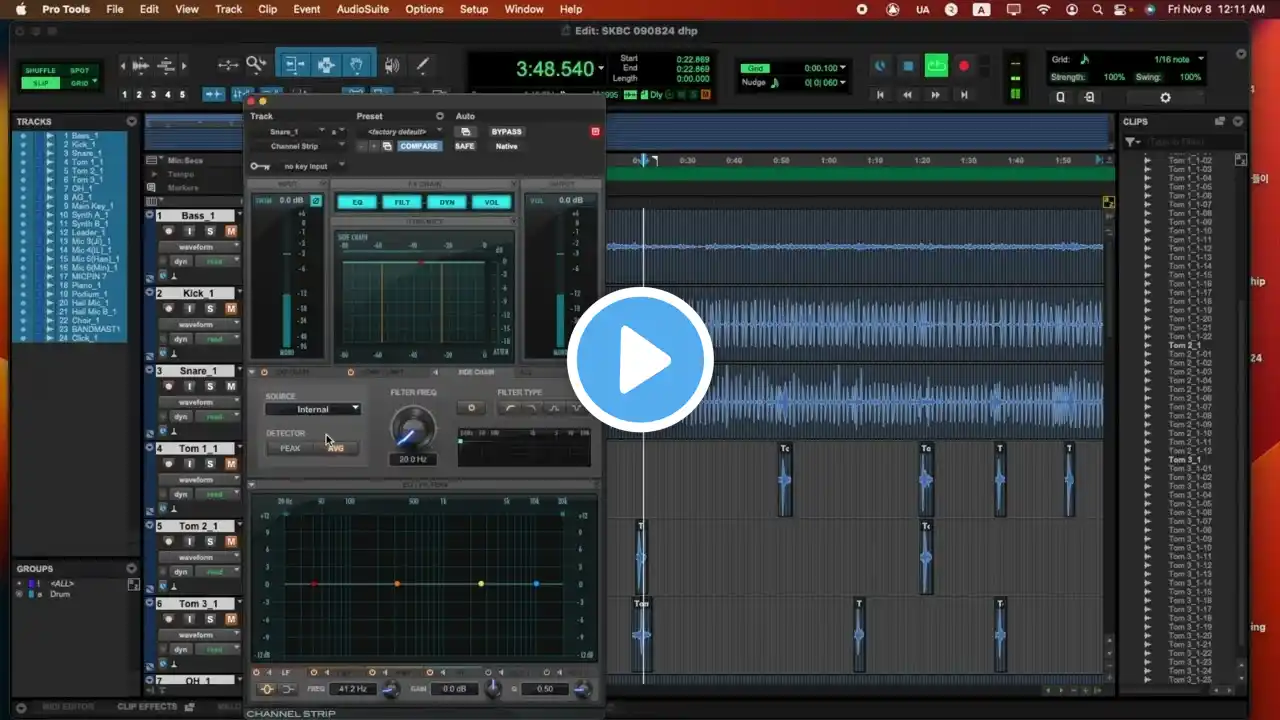Open the factory default preset menu

point(402,131)
